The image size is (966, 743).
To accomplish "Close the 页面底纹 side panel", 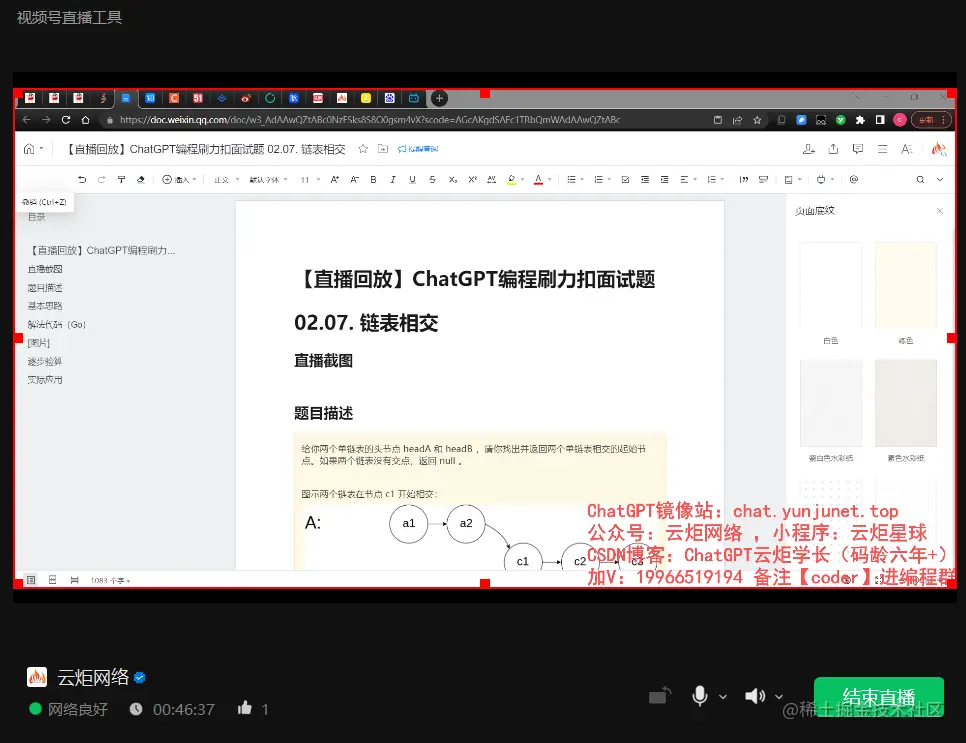I will point(940,211).
